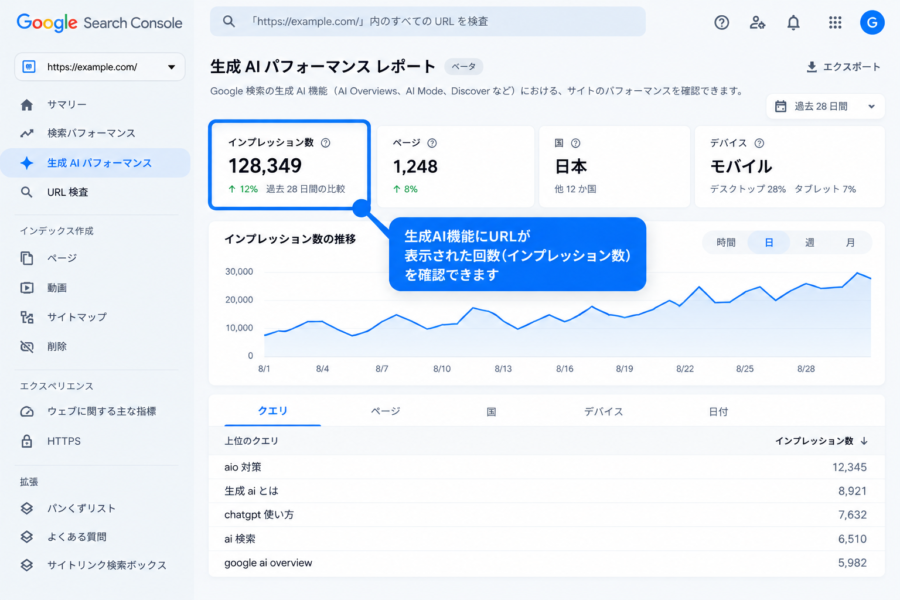Click the lock icon beside HTTPS
Screen dimensions: 900x600
(26, 441)
